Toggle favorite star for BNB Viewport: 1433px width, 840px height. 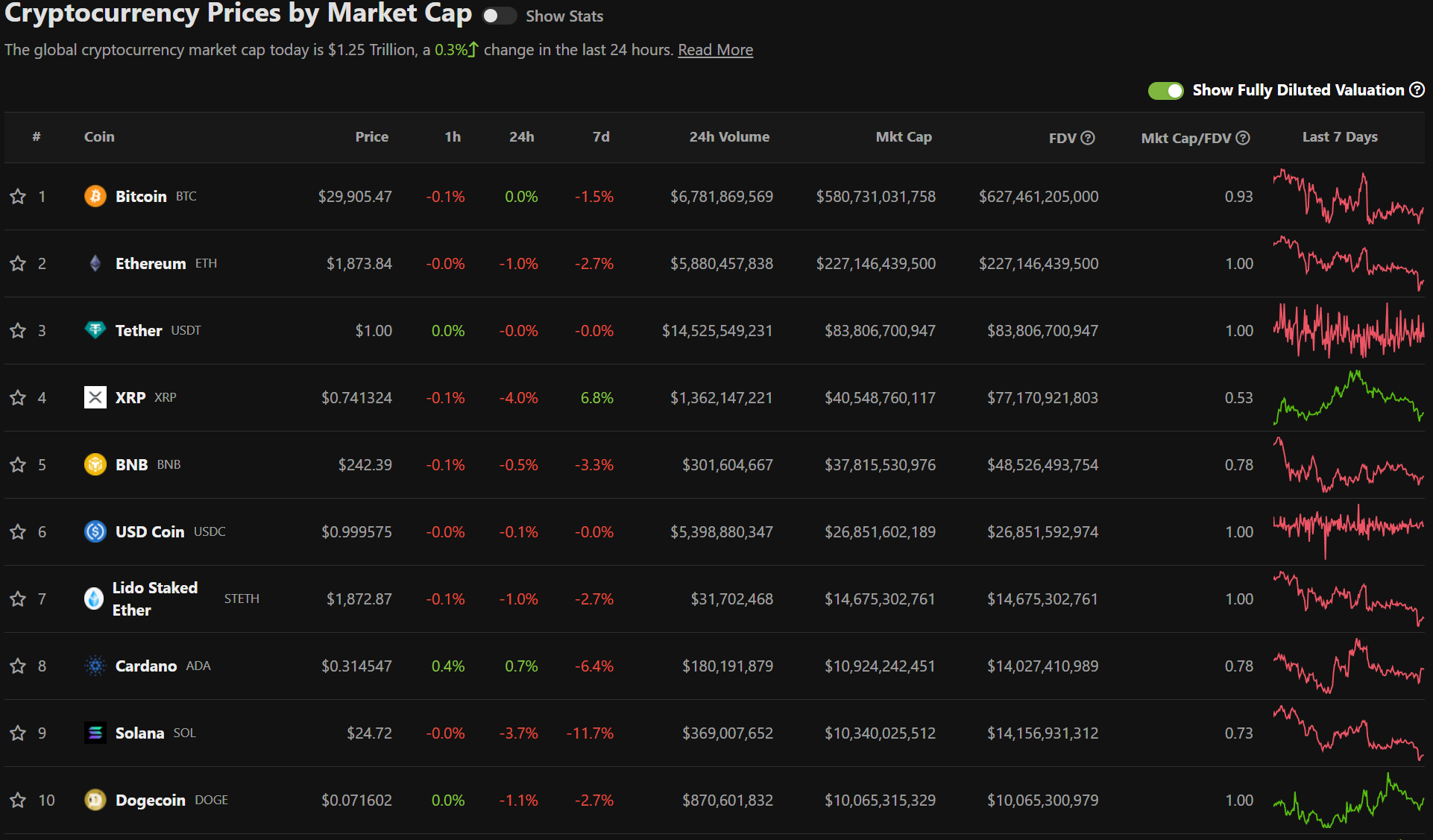18,465
